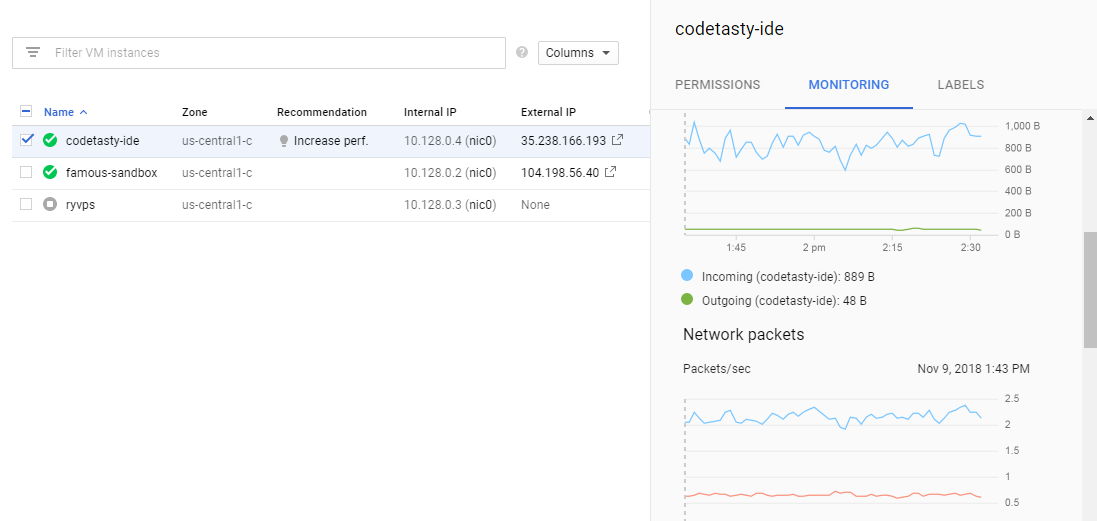The height and width of the screenshot is (521, 1097).
Task: Sort by the Name column arrow
Action: tap(83, 112)
